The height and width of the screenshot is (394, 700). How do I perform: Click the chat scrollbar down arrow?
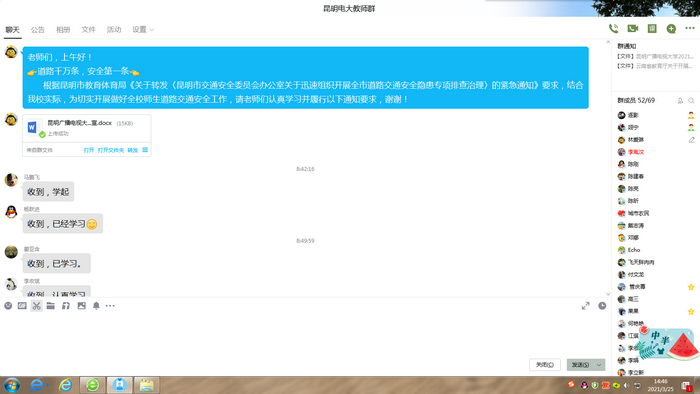tap(608, 294)
